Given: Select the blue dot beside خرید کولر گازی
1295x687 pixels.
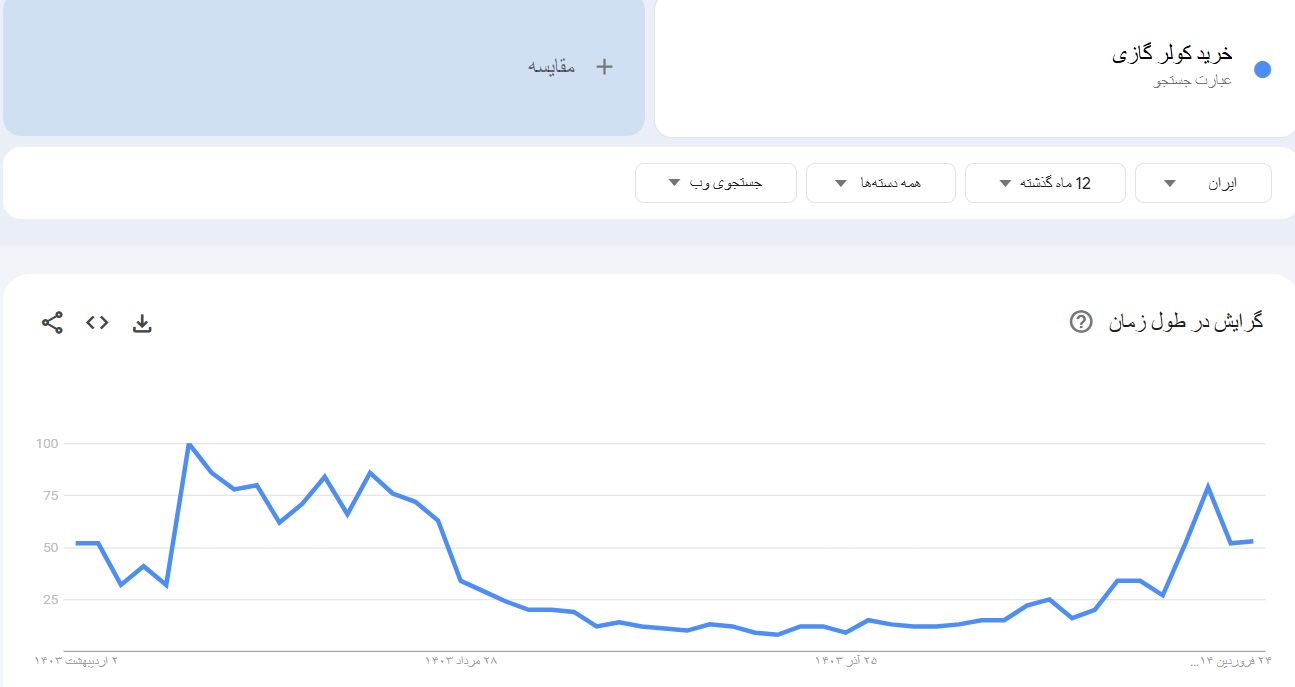Looking at the screenshot, I should tap(1262, 69).
